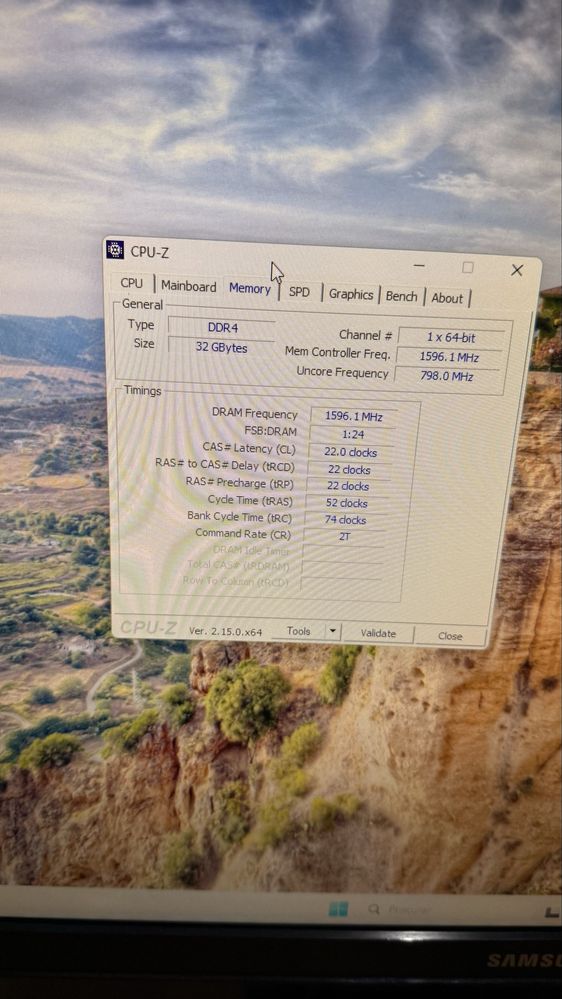Click the Close button at bottom
The width and height of the screenshot is (562, 999).
click(x=450, y=636)
